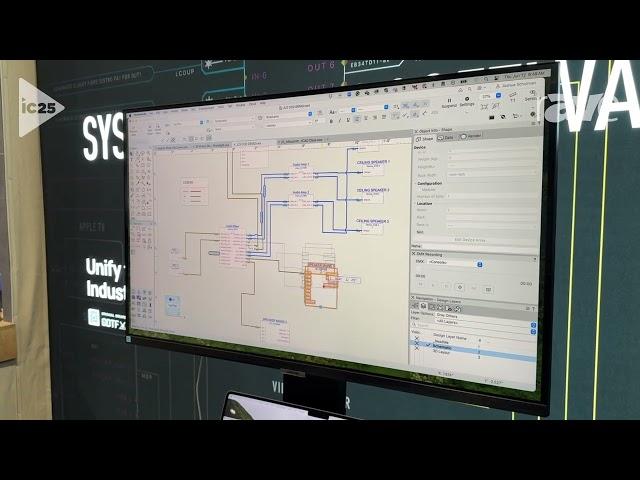Collapse the Location section

[x=416, y=203]
